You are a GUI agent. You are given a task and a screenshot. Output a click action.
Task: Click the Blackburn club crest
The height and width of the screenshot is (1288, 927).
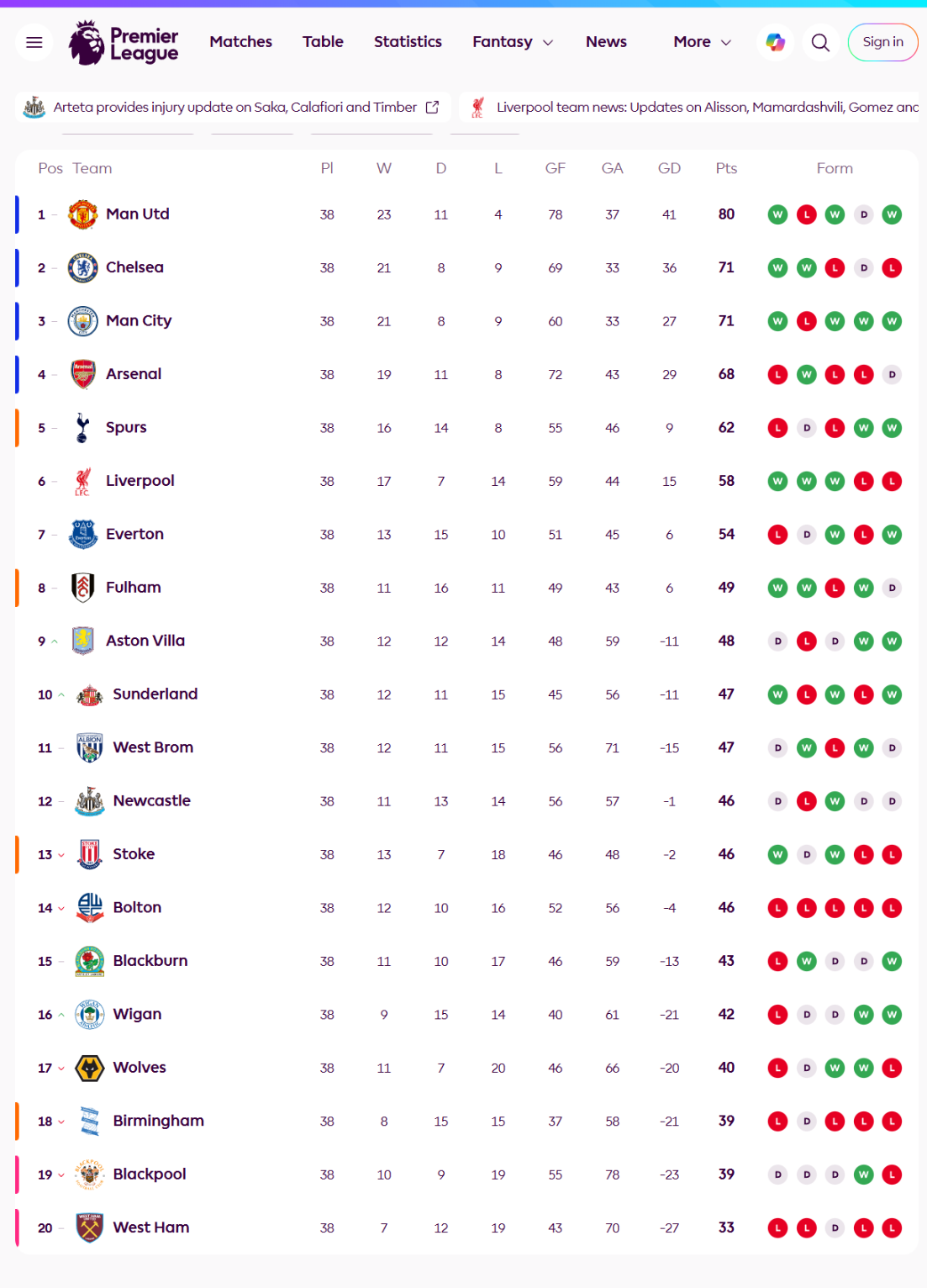(x=89, y=962)
